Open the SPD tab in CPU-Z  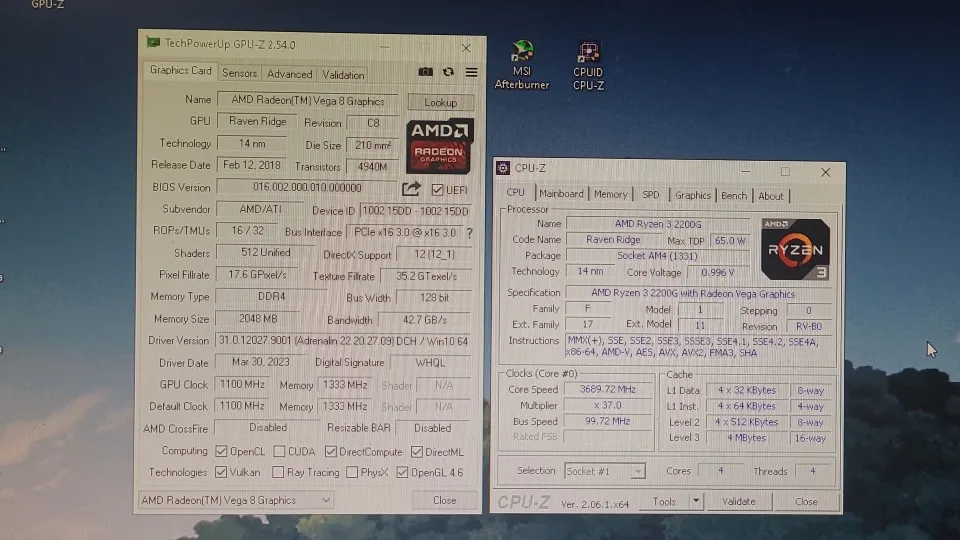(x=651, y=195)
